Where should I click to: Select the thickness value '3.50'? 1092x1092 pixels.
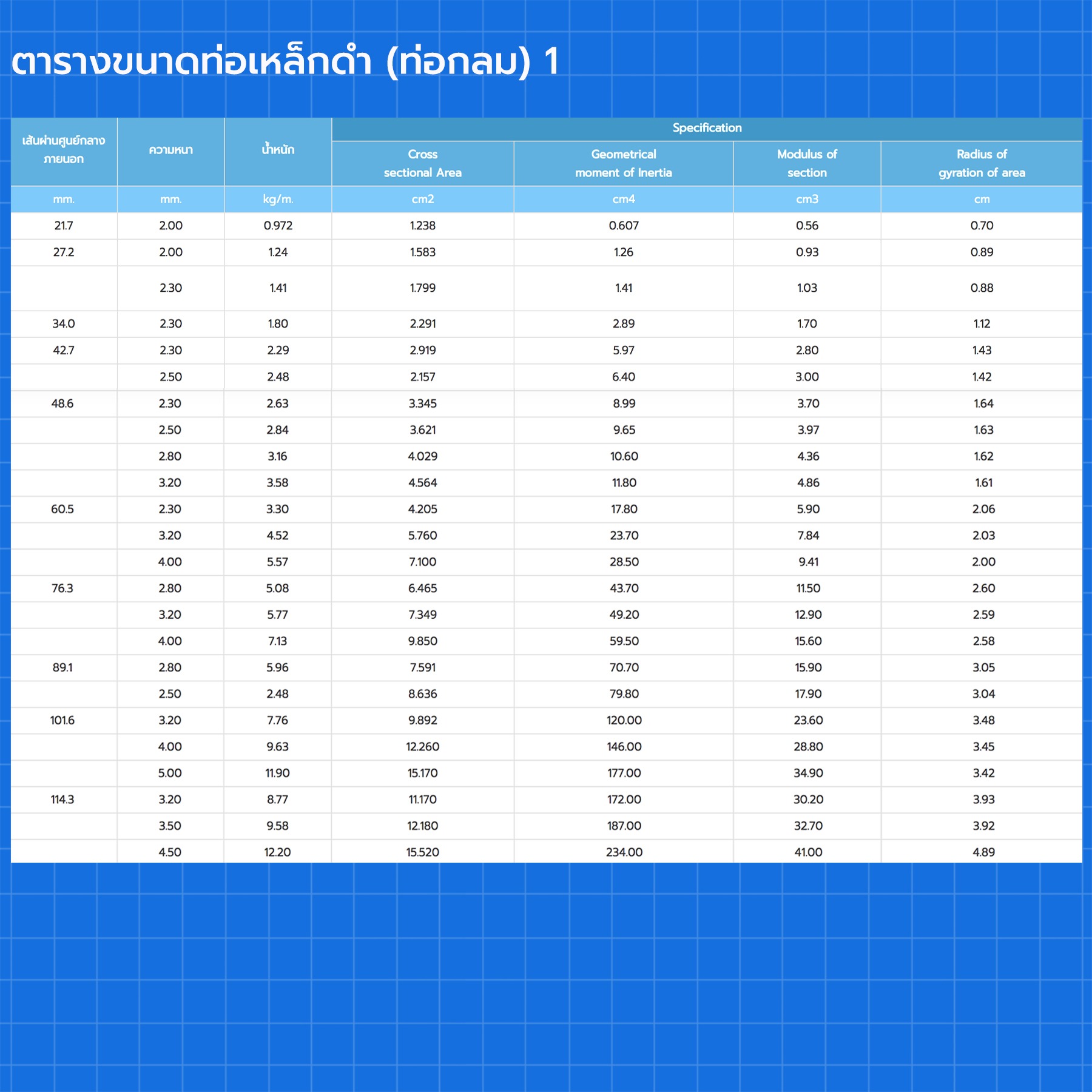click(x=170, y=826)
